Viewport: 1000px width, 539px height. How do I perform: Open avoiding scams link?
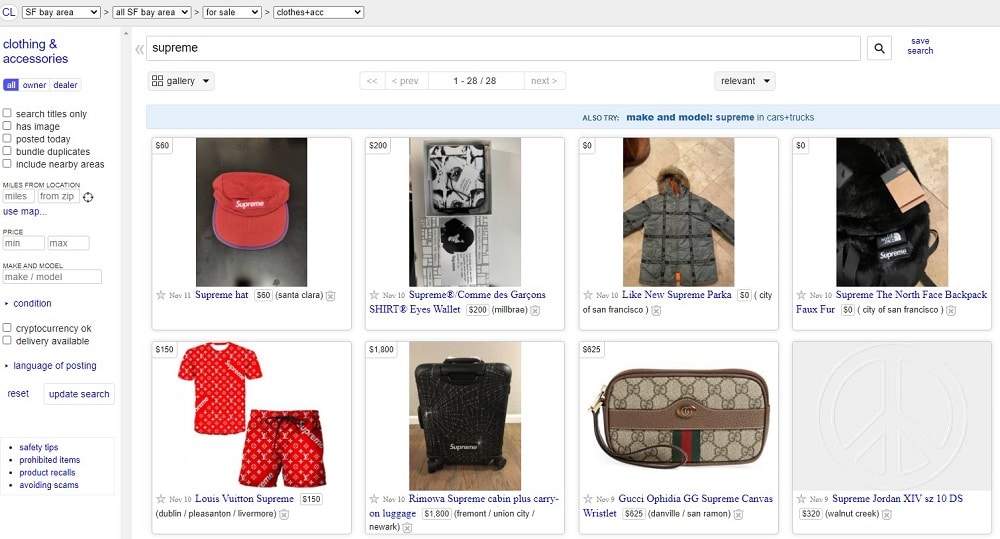(x=48, y=485)
